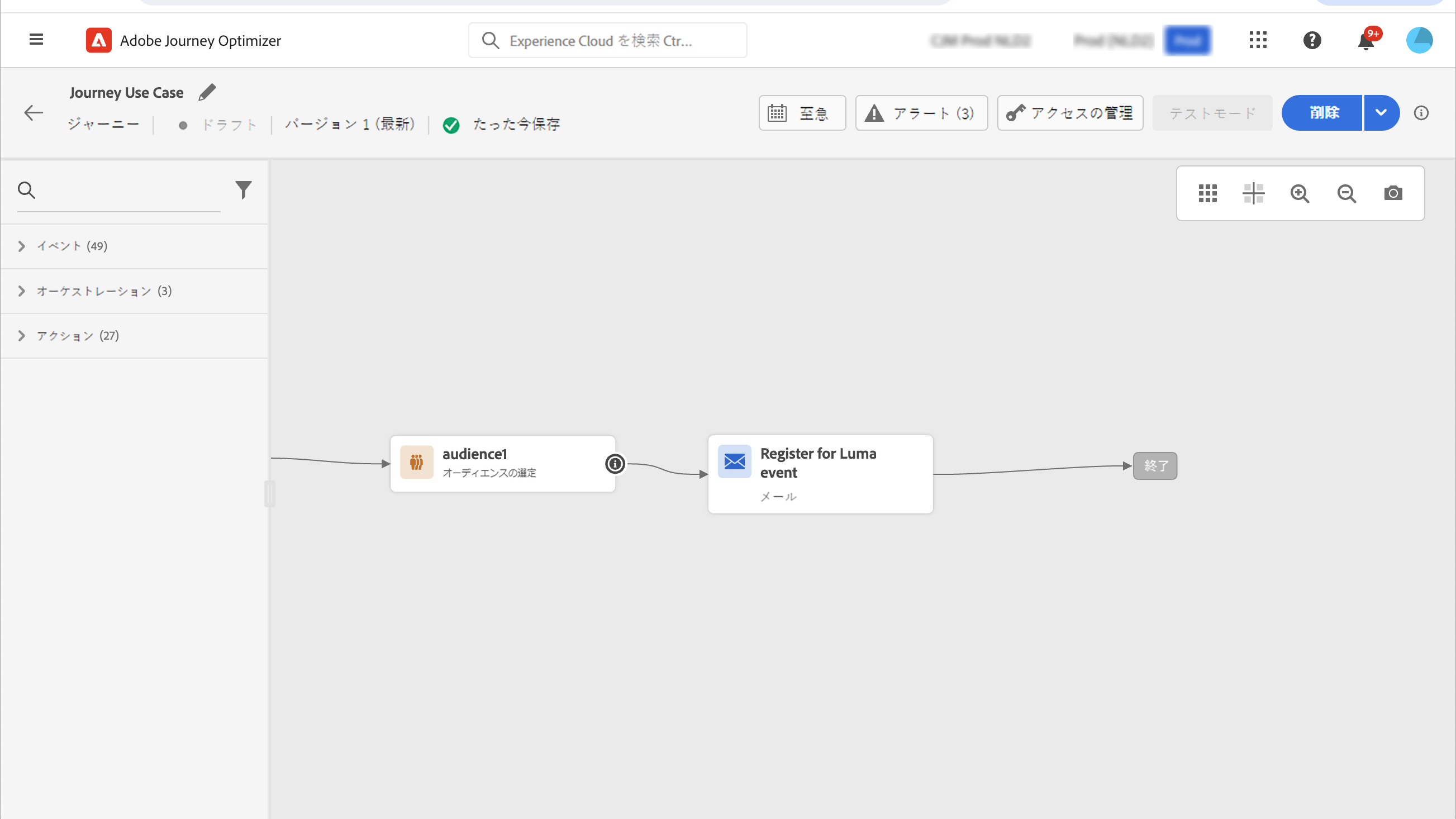Toggle the canvas alignment guides icon
The height and width of the screenshot is (819, 1456).
pyautogui.click(x=1253, y=193)
